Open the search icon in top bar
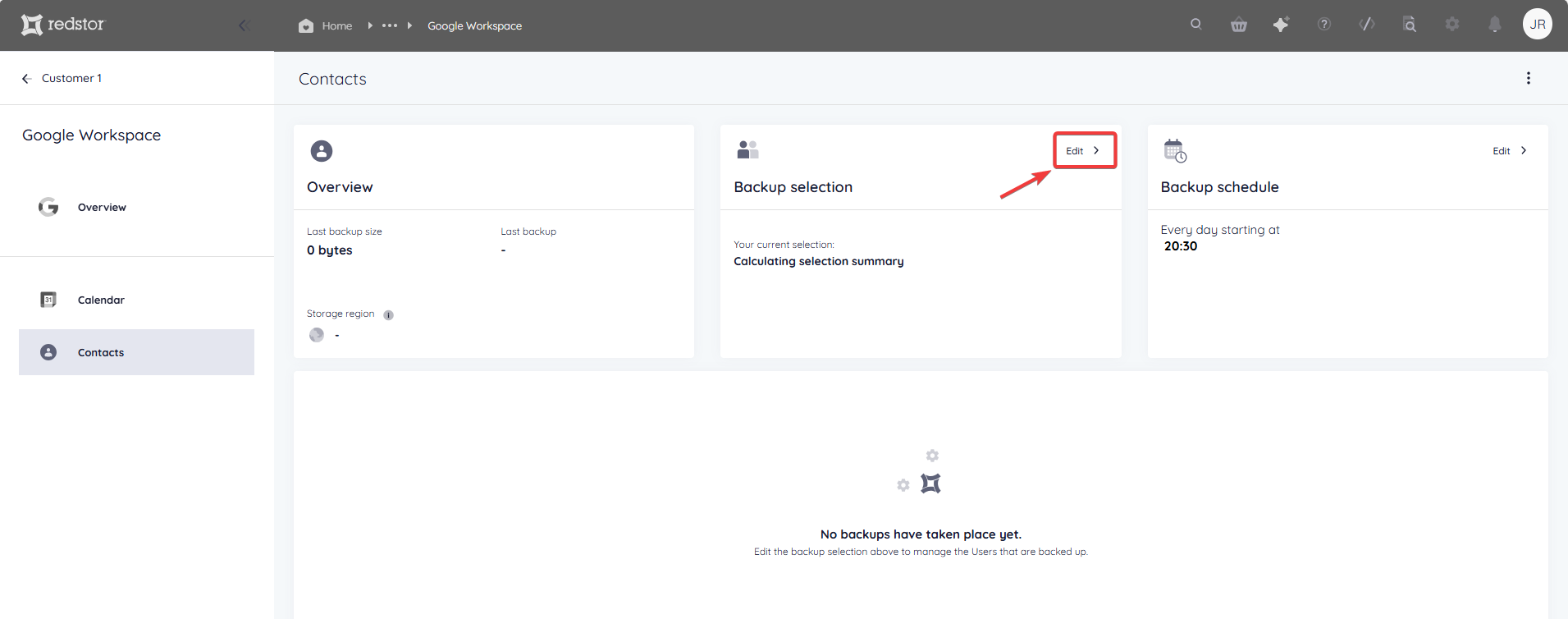Viewport: 1568px width, 619px height. point(1196,24)
